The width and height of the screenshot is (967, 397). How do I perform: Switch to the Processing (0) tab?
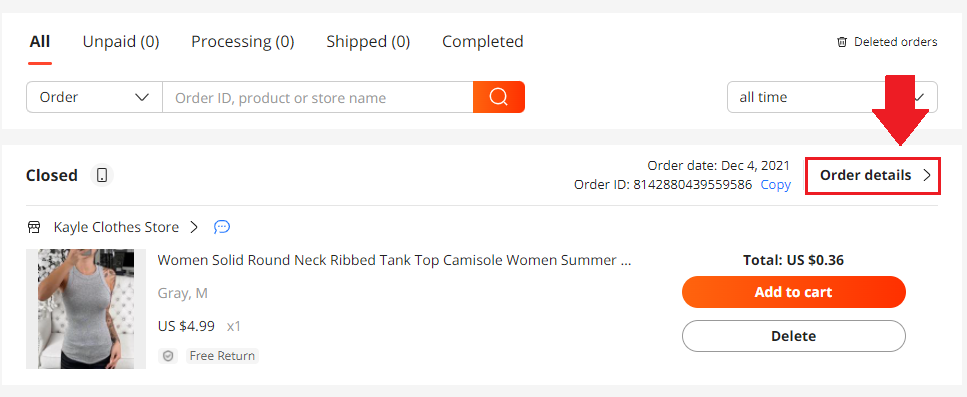pos(242,42)
